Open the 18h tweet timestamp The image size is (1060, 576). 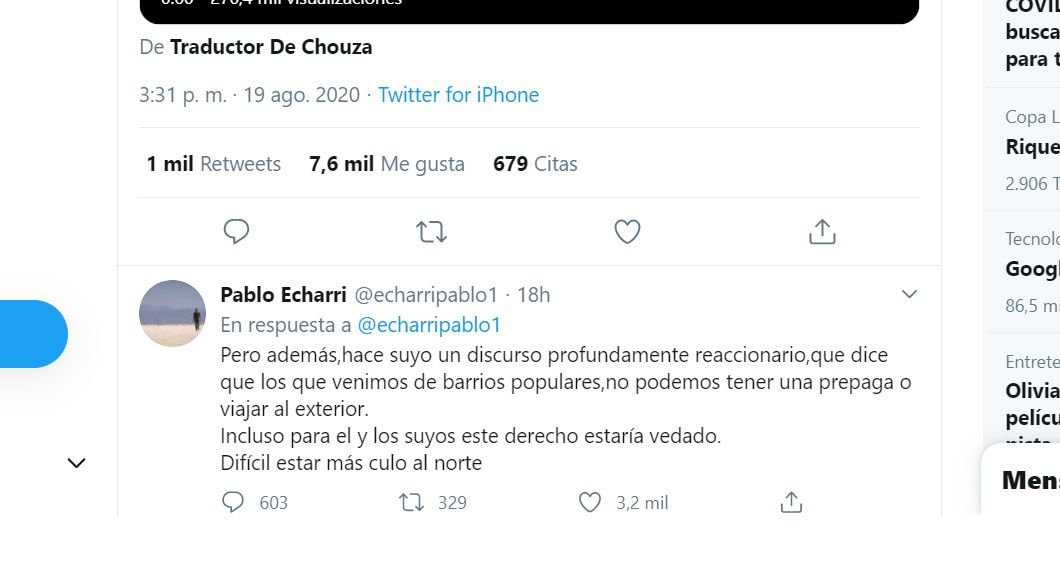(x=534, y=295)
